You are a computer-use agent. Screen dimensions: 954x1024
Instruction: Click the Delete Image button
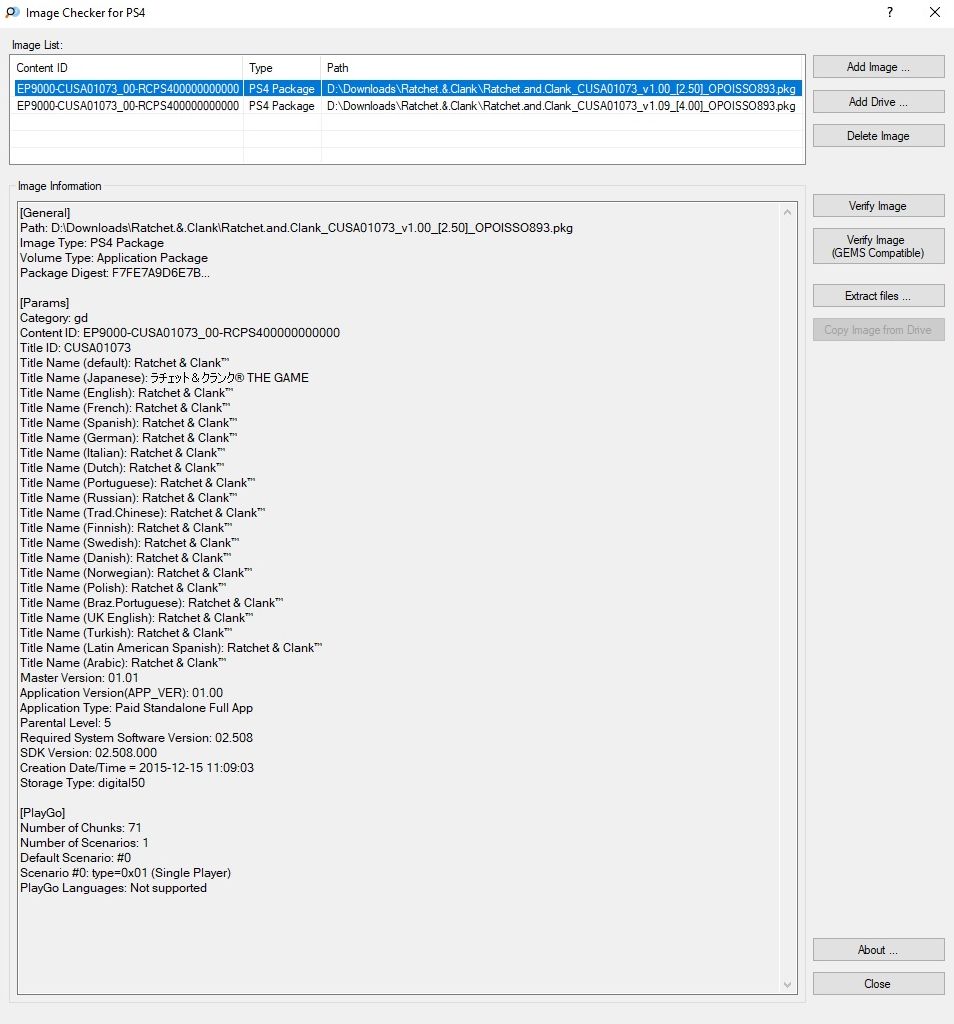[x=878, y=136]
